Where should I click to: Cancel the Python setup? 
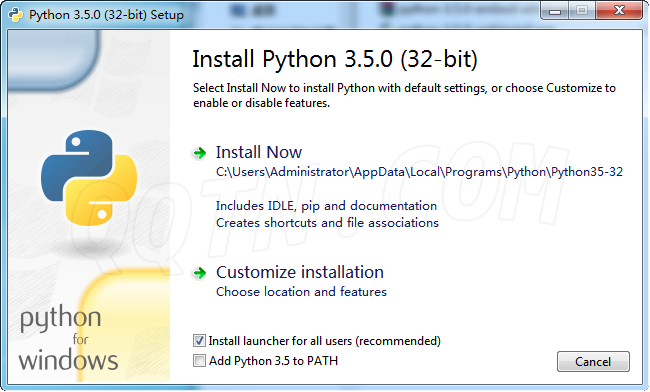tap(593, 361)
